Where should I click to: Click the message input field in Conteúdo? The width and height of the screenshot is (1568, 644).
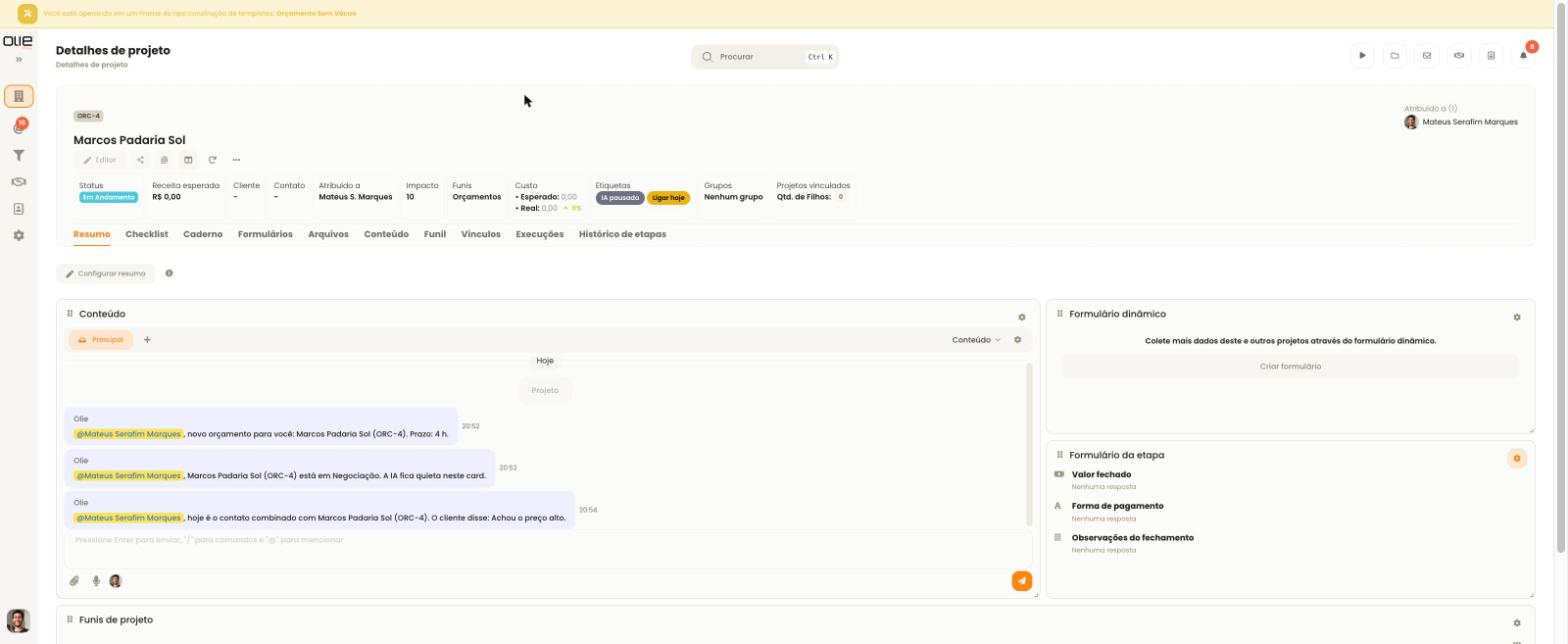coord(548,548)
